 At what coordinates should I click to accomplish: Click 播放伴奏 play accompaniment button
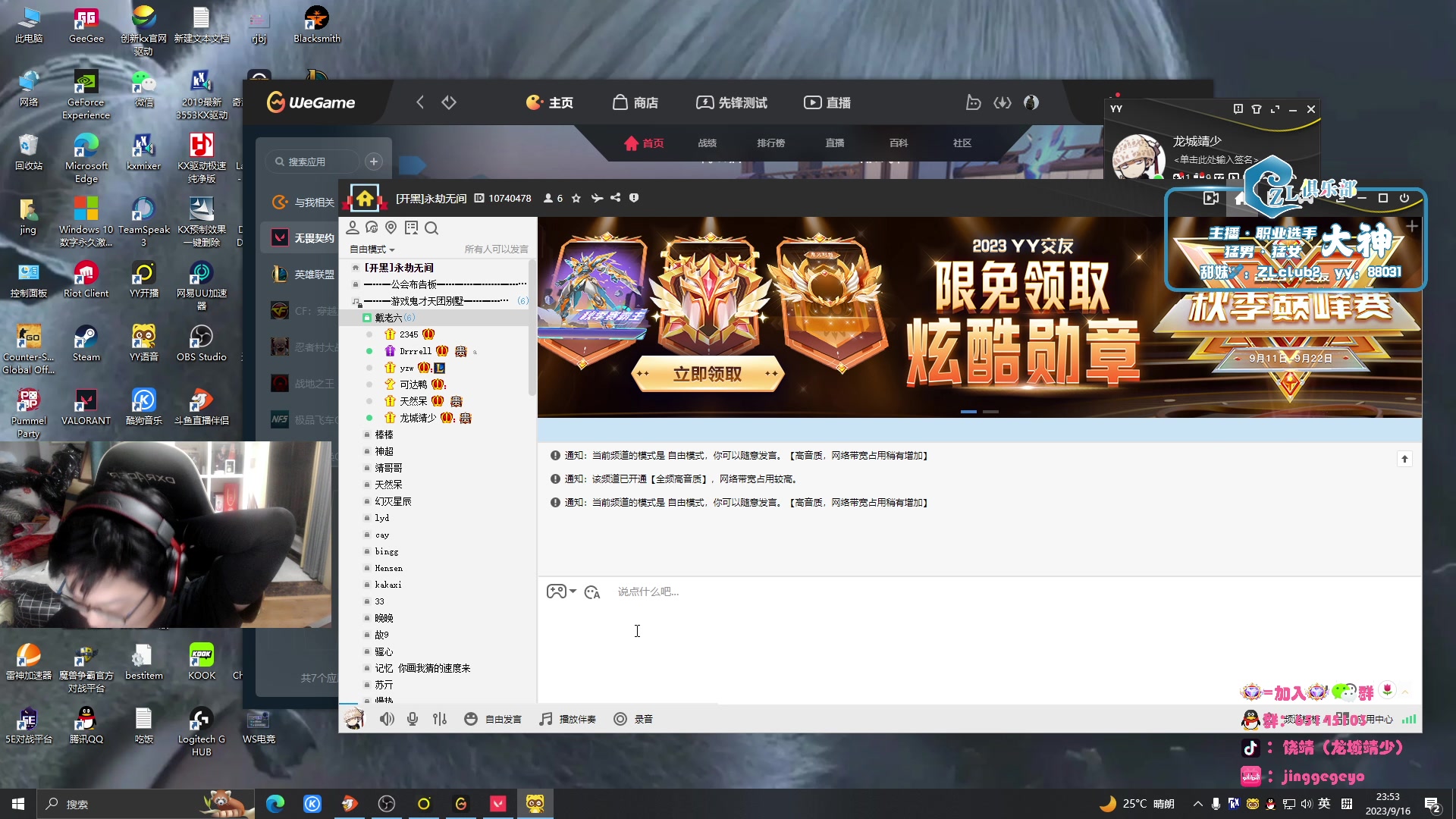[568, 719]
